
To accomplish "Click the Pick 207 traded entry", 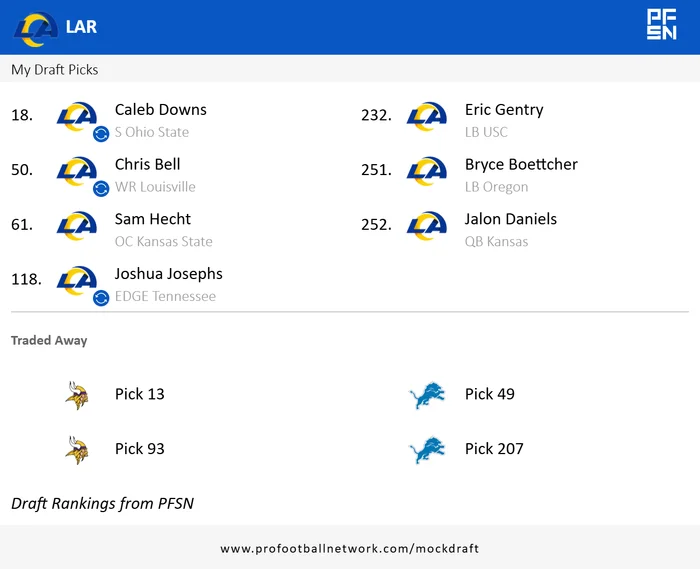I will (494, 449).
